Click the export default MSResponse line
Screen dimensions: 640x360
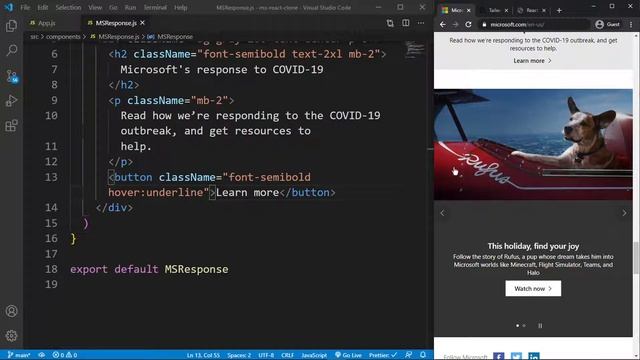(x=149, y=269)
